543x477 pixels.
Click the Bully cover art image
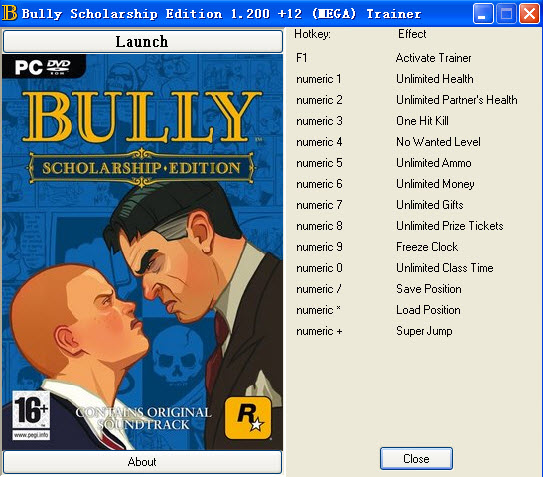point(142,252)
